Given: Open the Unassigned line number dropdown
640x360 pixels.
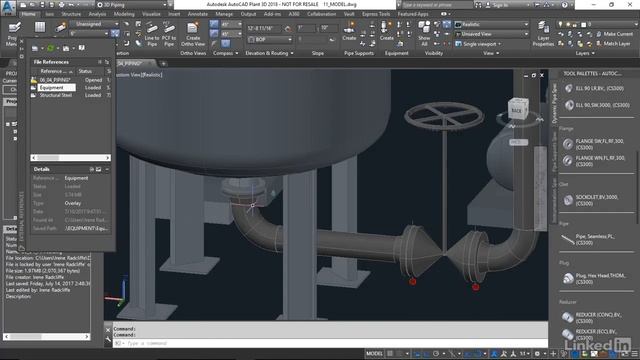Looking at the screenshot, I should pos(93,24).
